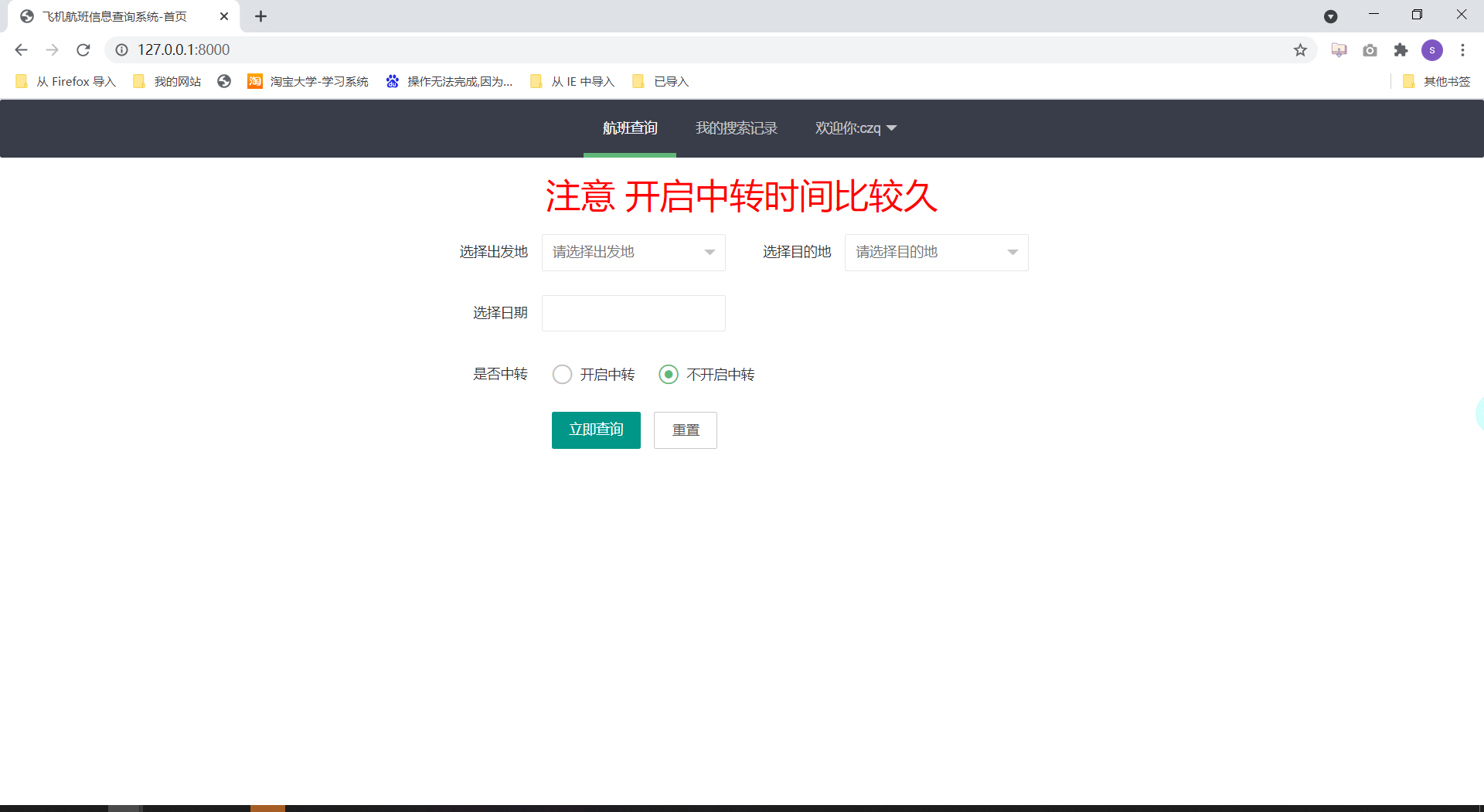
Task: Switch to the 航班查询 nav tab
Action: (630, 128)
